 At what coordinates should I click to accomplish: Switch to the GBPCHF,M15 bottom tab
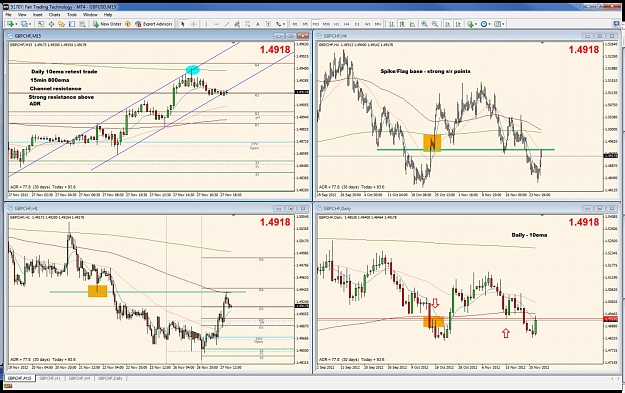[x=19, y=378]
